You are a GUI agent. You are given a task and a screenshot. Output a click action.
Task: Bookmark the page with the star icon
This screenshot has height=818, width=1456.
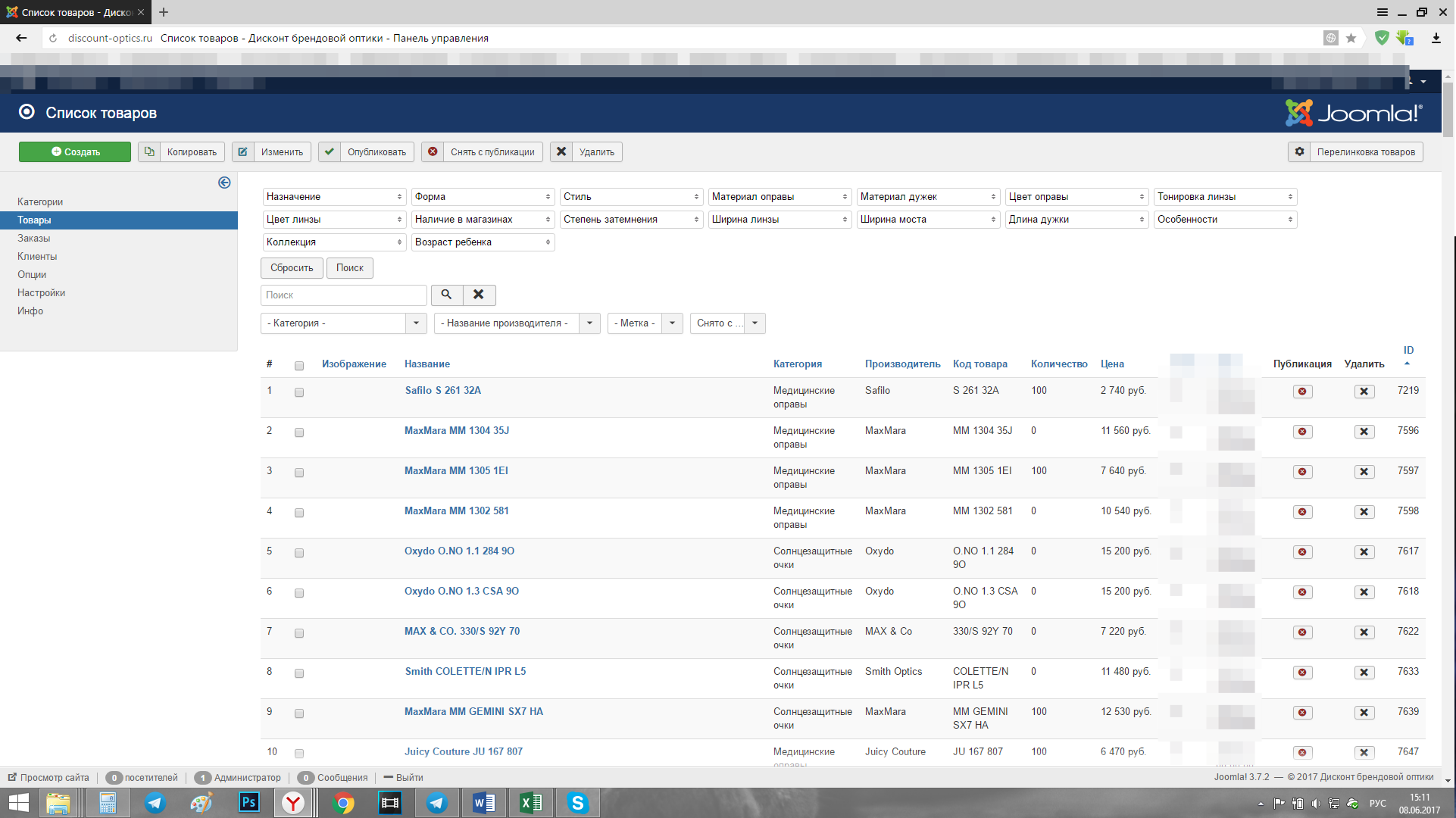tap(1351, 38)
